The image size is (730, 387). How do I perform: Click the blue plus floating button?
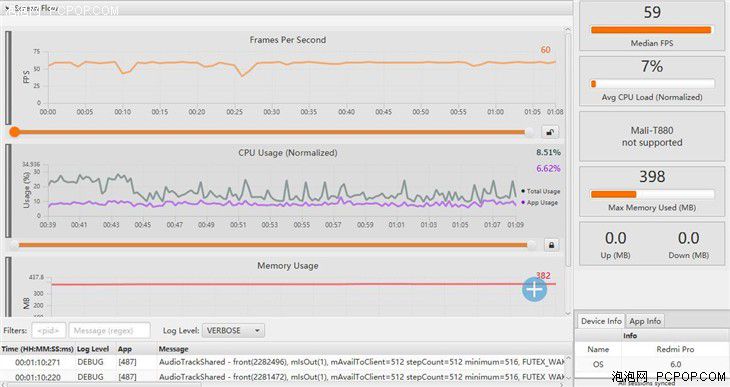[x=534, y=290]
